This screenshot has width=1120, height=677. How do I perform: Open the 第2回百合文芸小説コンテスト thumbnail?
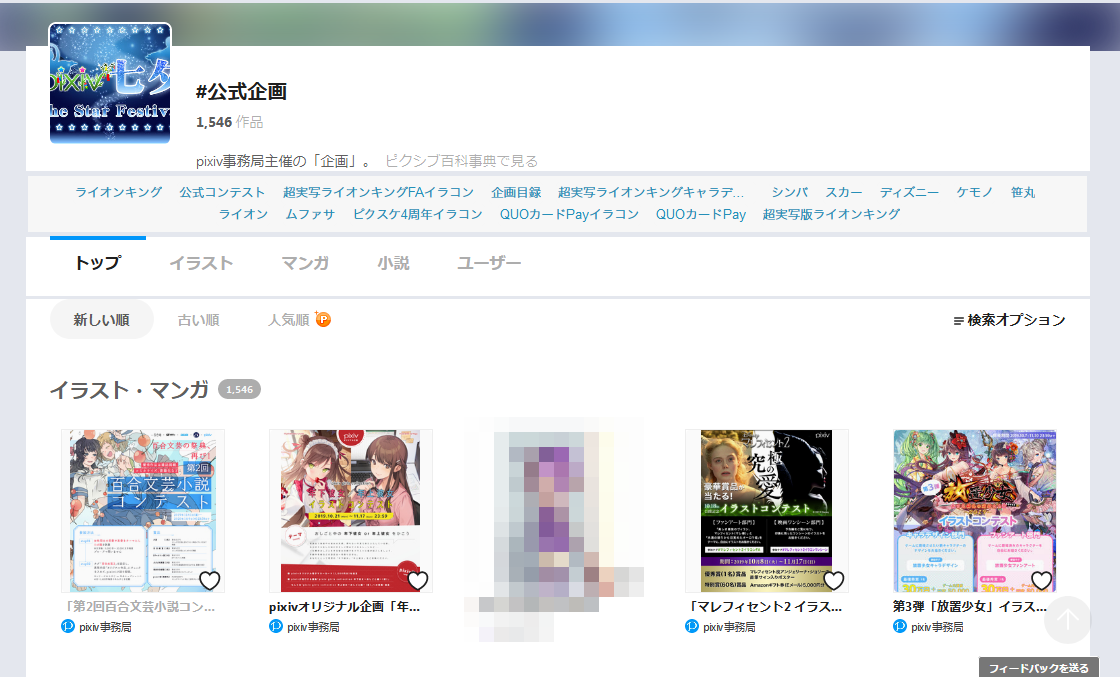143,511
